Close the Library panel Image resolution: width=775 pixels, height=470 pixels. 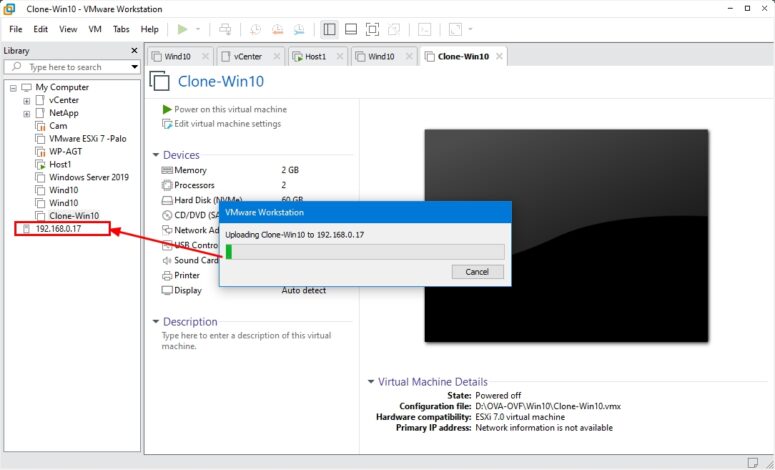tap(134, 50)
